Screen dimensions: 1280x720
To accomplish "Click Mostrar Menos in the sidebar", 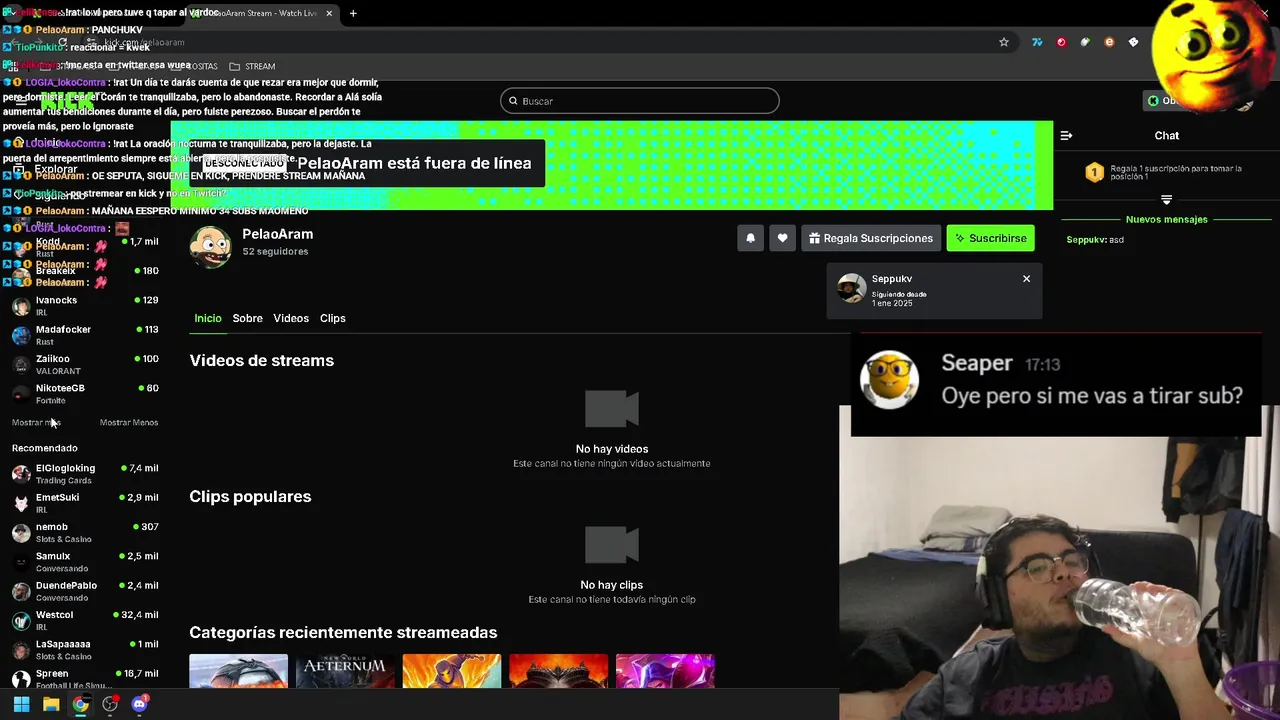I will [129, 422].
